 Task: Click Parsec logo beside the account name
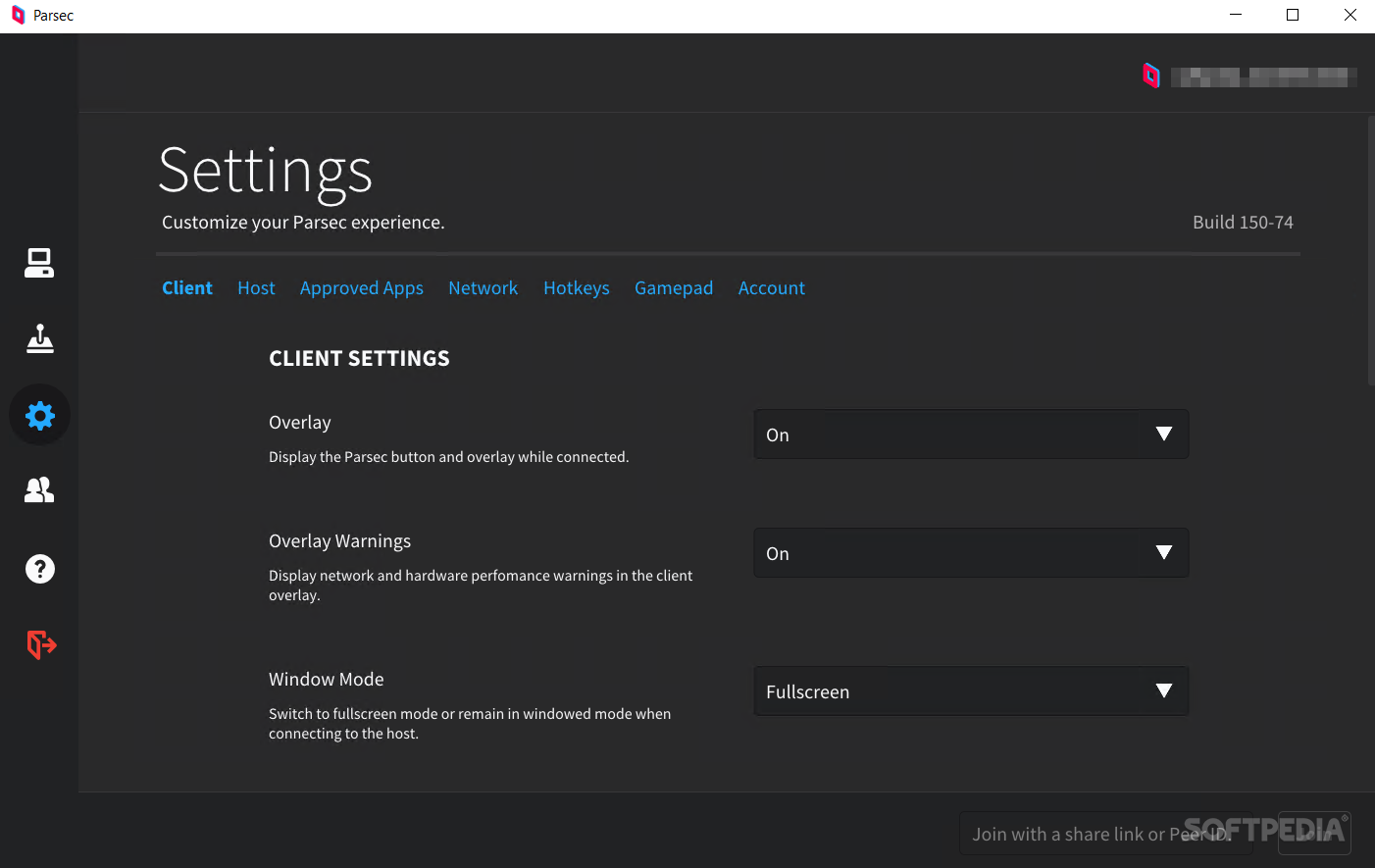(1151, 76)
